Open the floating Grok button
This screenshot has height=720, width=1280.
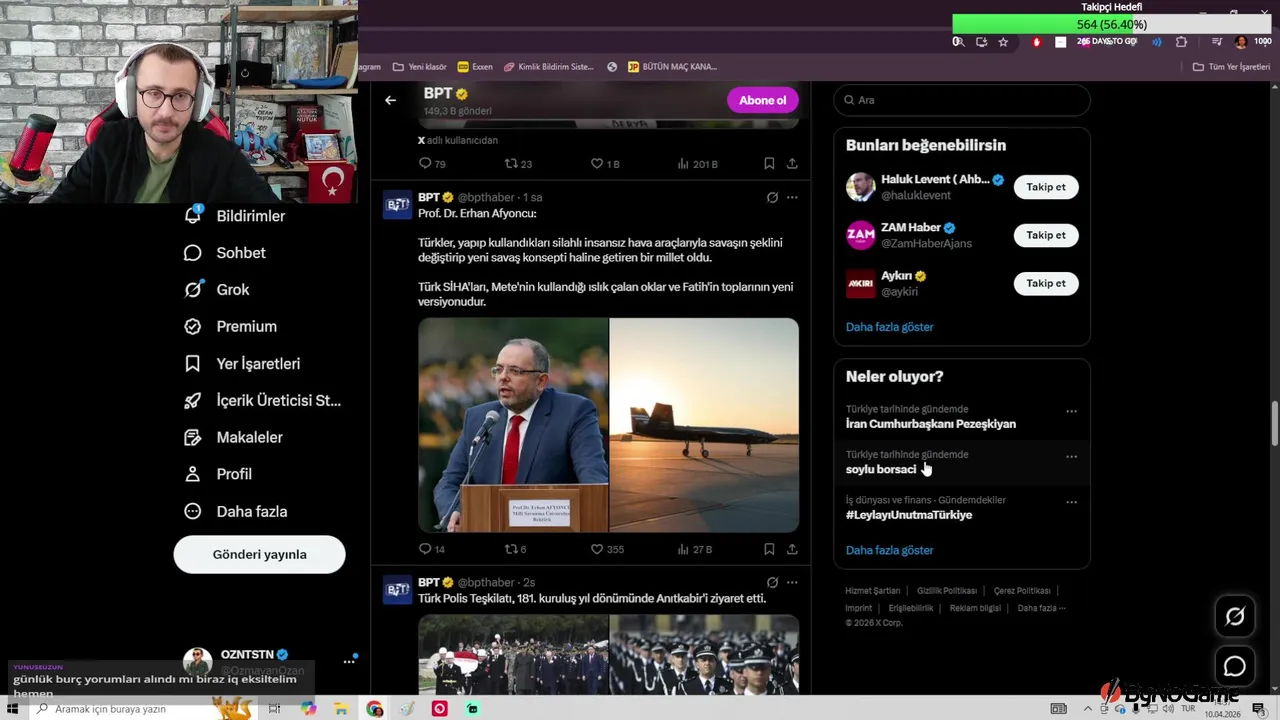click(x=1235, y=617)
